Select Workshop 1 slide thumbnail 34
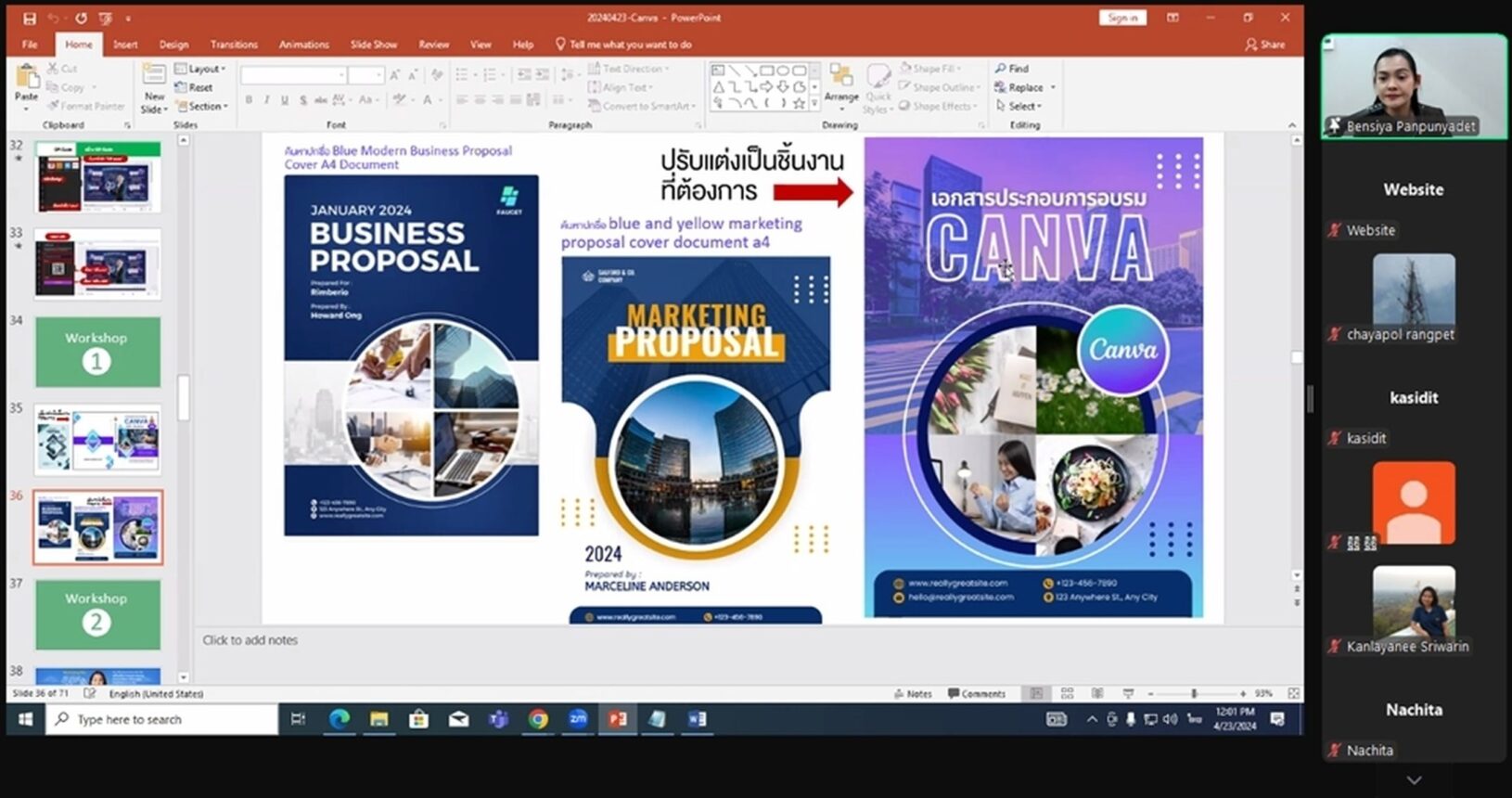Screen dimensions: 1512x798 97,352
